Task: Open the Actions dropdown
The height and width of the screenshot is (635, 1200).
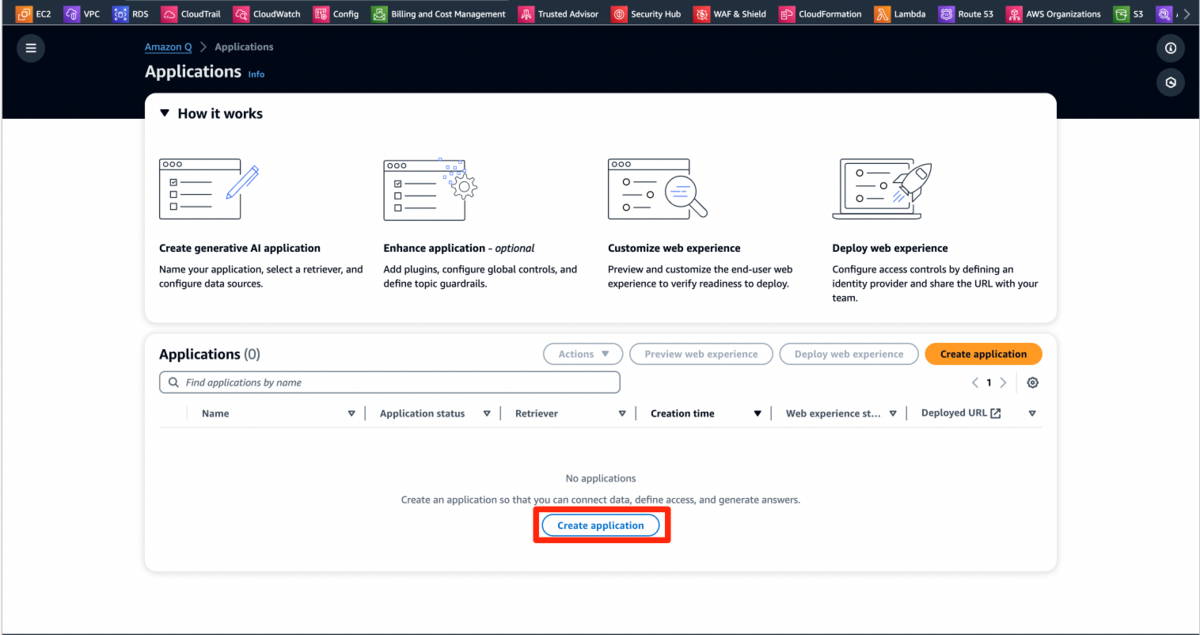Action: pos(583,354)
